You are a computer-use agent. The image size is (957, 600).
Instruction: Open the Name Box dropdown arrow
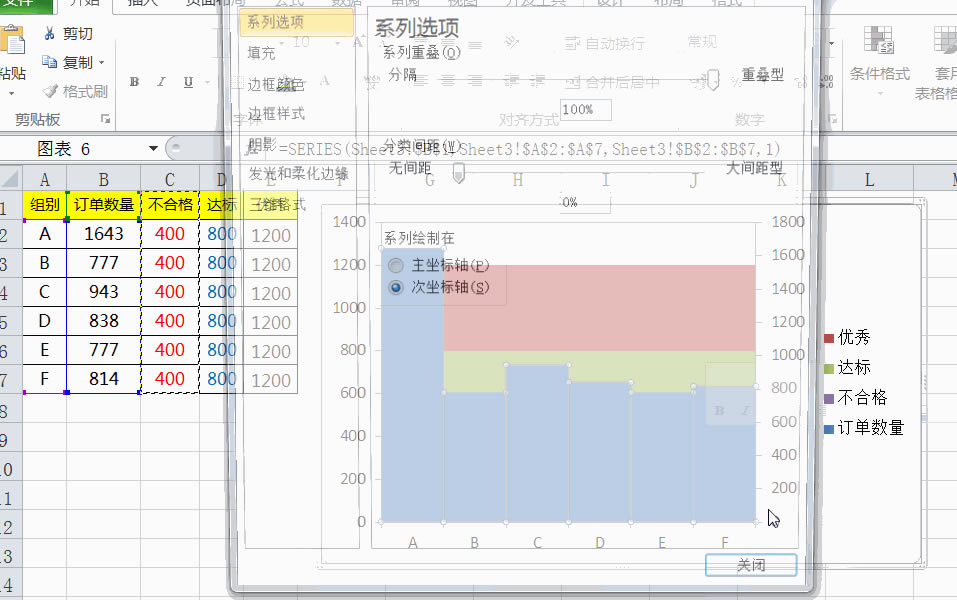tap(153, 149)
